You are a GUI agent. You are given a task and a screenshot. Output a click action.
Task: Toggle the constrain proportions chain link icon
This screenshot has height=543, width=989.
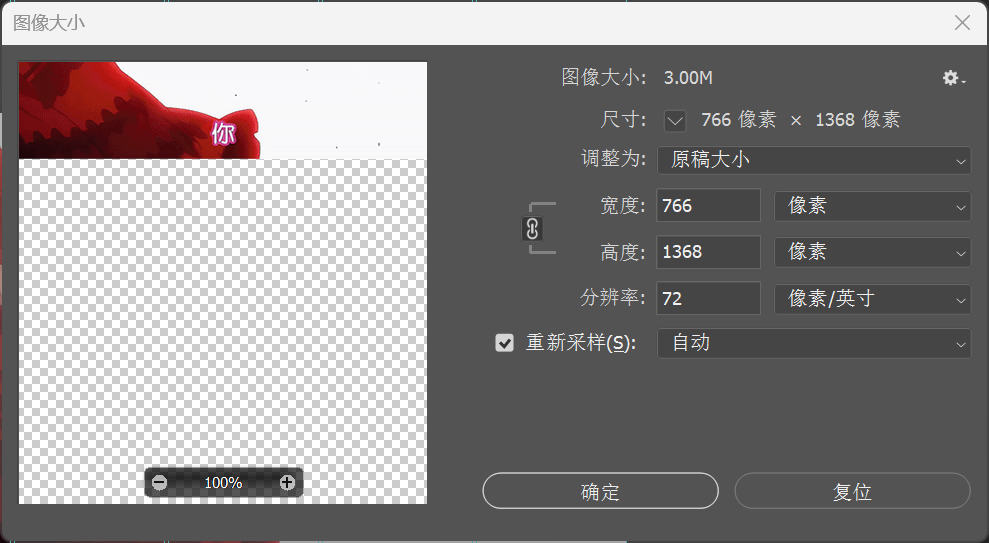(x=532, y=229)
